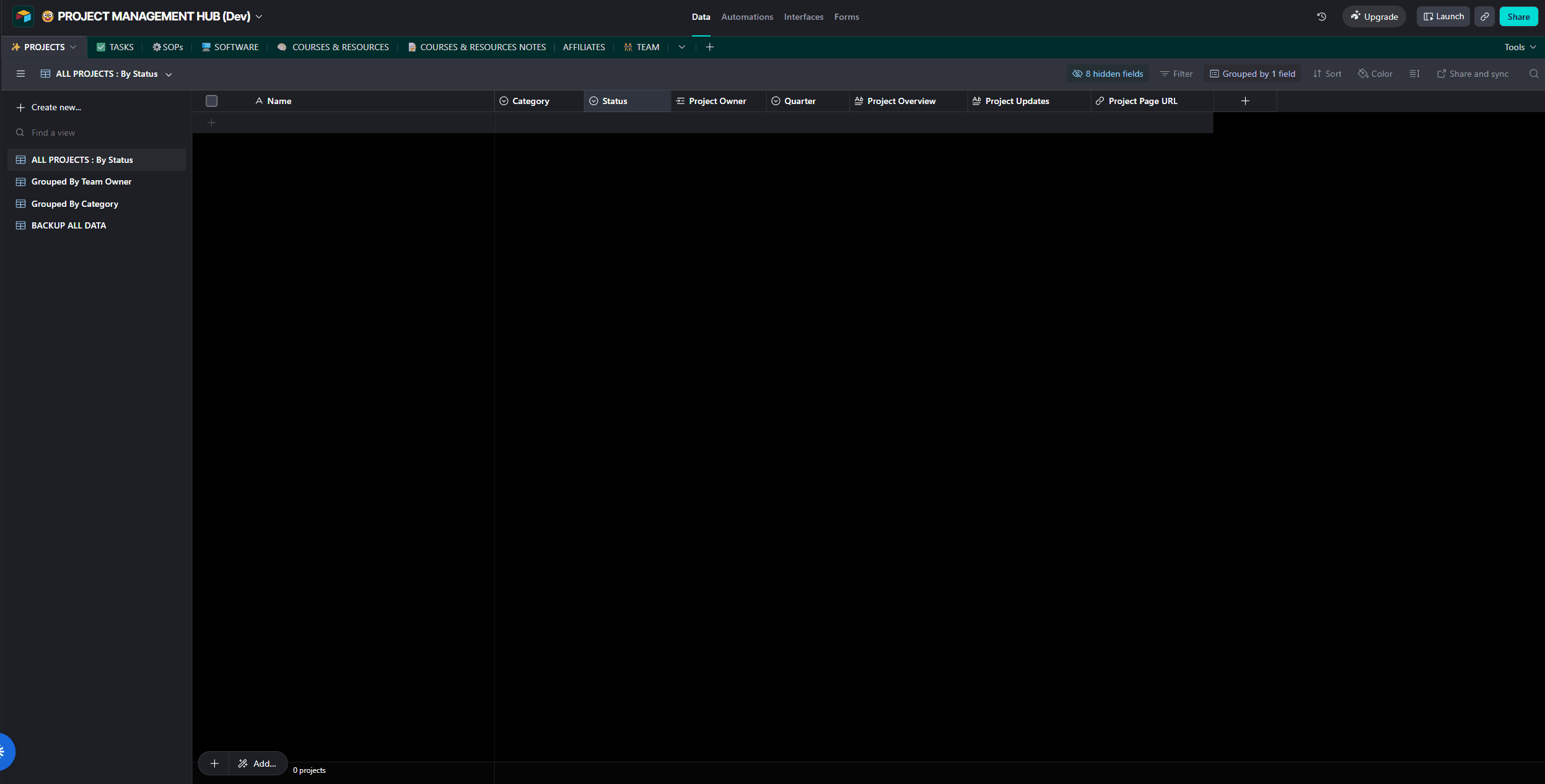Select ALL PROJECTS : By Status in sidebar
Image resolution: width=1545 pixels, height=784 pixels.
point(97,160)
